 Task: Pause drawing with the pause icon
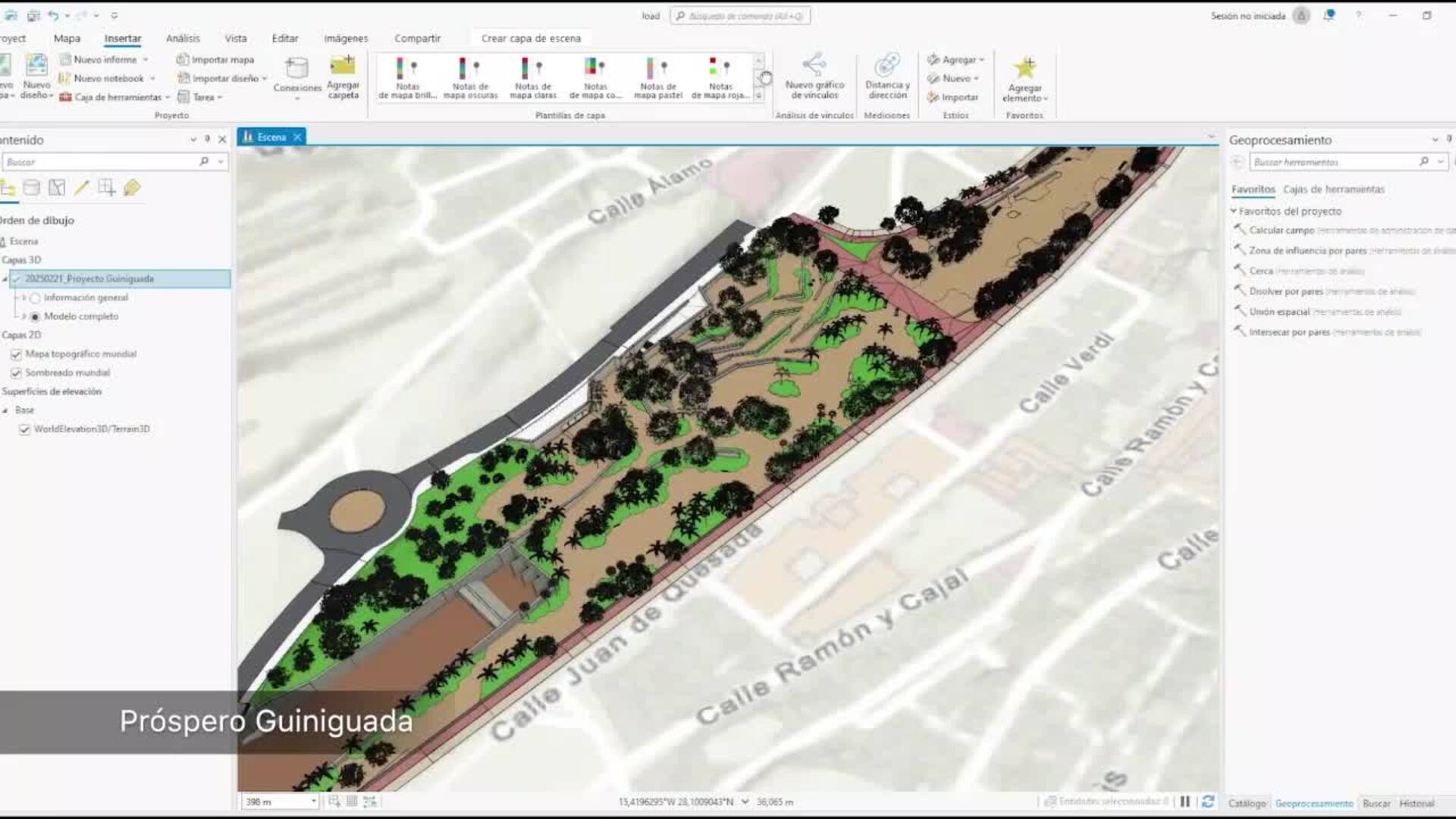click(1185, 802)
